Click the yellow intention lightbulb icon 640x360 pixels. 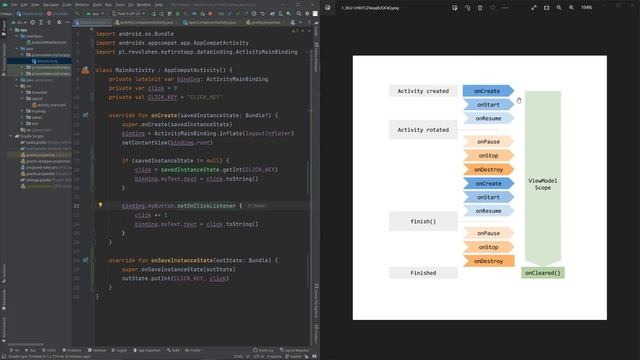click(x=100, y=205)
